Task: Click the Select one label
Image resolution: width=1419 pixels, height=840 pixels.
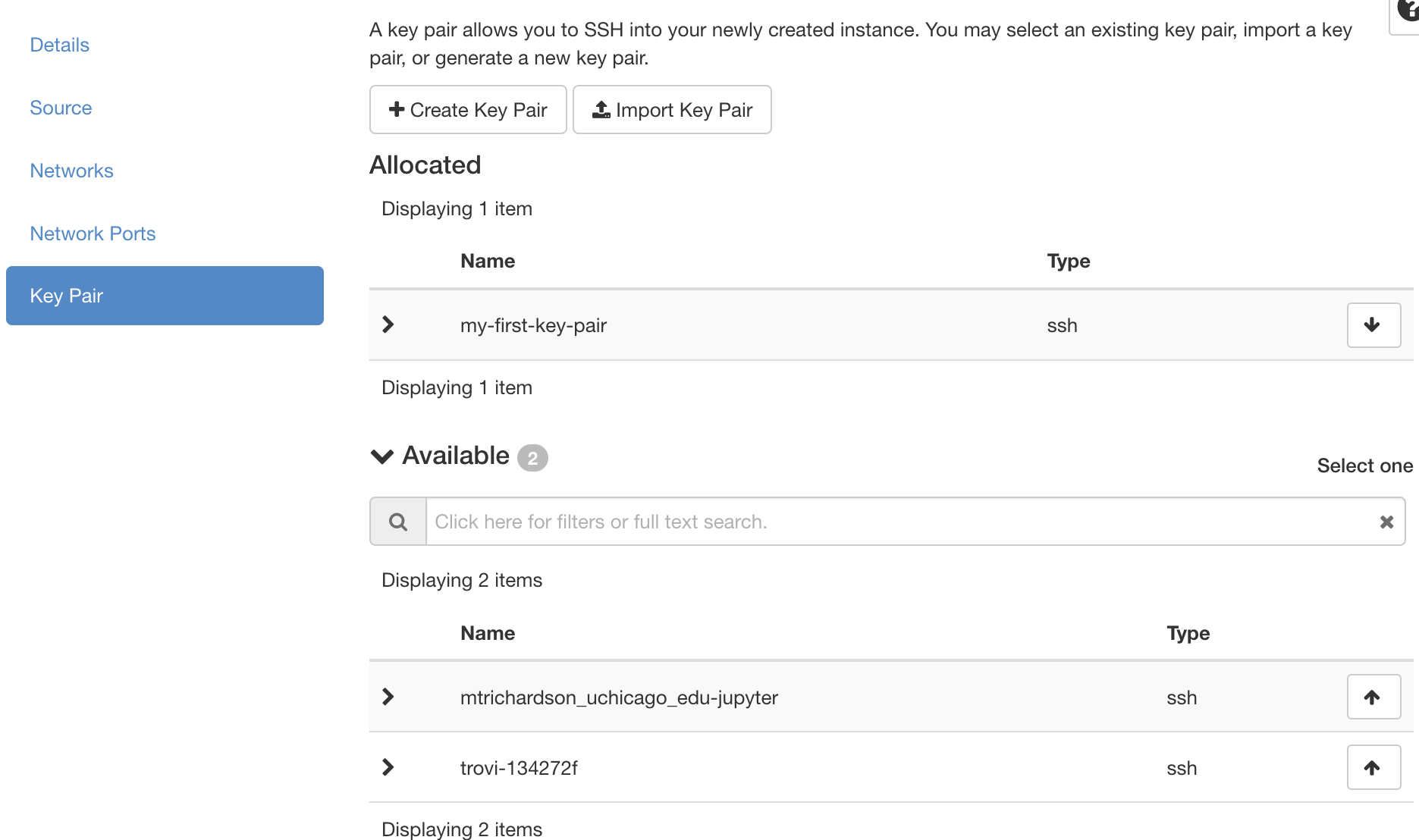Action: tap(1364, 465)
